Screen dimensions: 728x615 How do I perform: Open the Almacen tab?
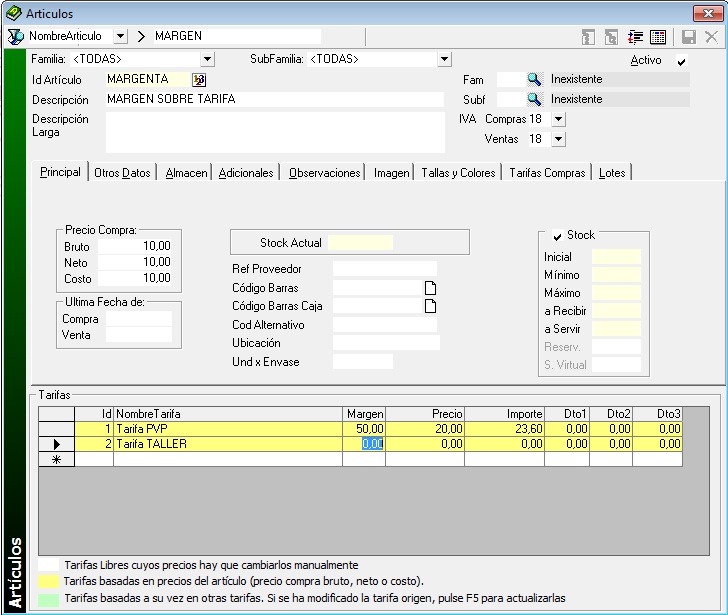(186, 173)
